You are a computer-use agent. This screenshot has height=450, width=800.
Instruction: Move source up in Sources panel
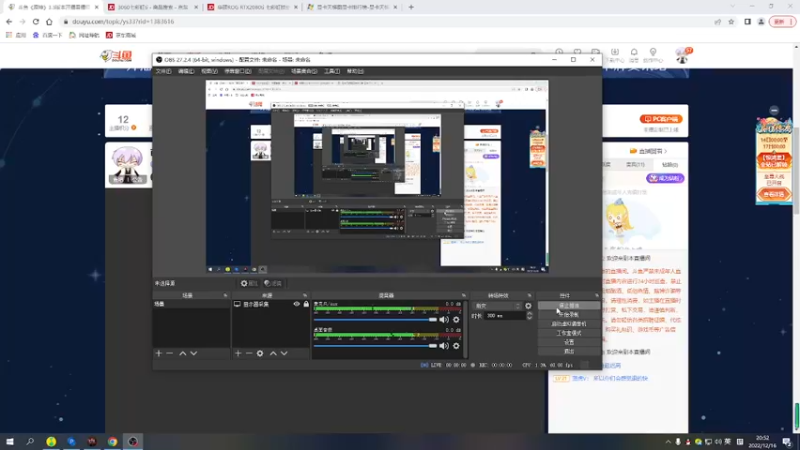tap(273, 353)
